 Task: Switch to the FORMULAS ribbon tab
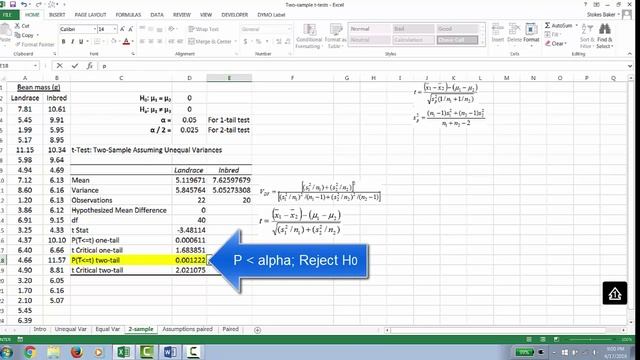[128, 15]
